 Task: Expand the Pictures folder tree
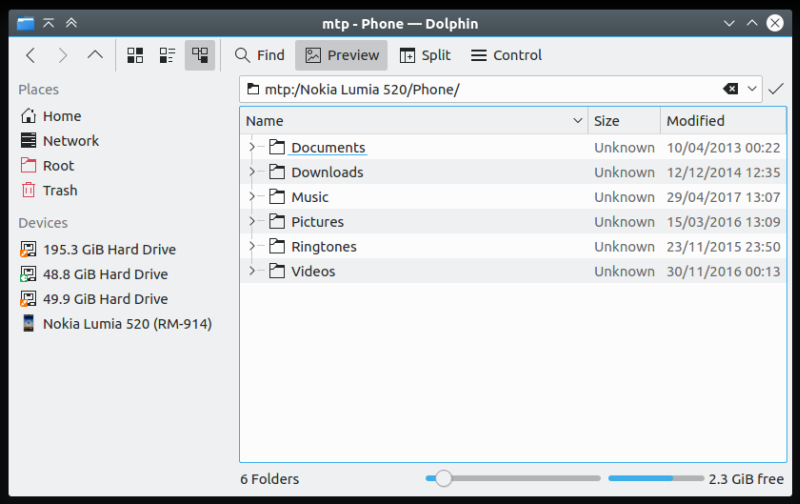click(252, 221)
